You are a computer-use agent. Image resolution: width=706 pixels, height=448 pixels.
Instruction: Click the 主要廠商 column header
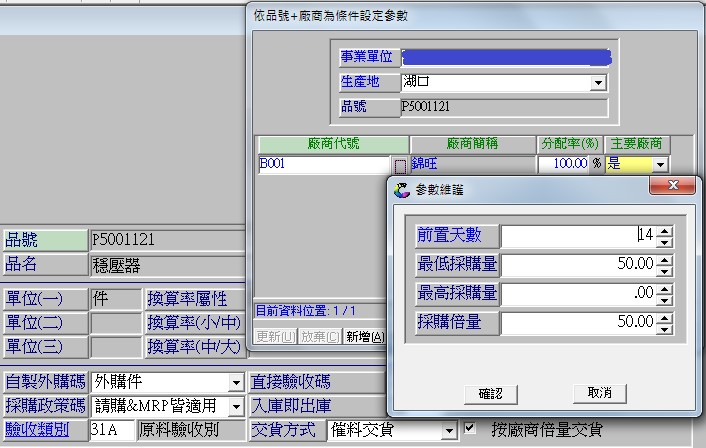pos(637,145)
